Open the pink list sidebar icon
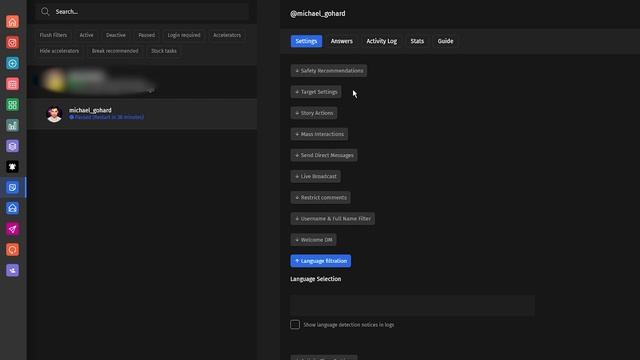 pyautogui.click(x=12, y=84)
